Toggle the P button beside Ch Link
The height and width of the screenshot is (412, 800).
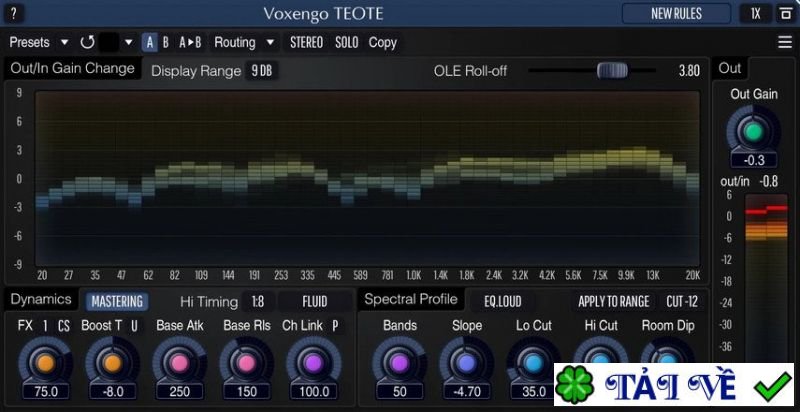pyautogui.click(x=335, y=326)
